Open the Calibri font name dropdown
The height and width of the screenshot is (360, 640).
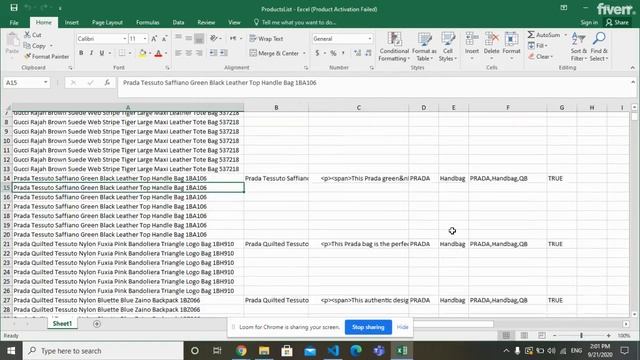click(x=124, y=39)
